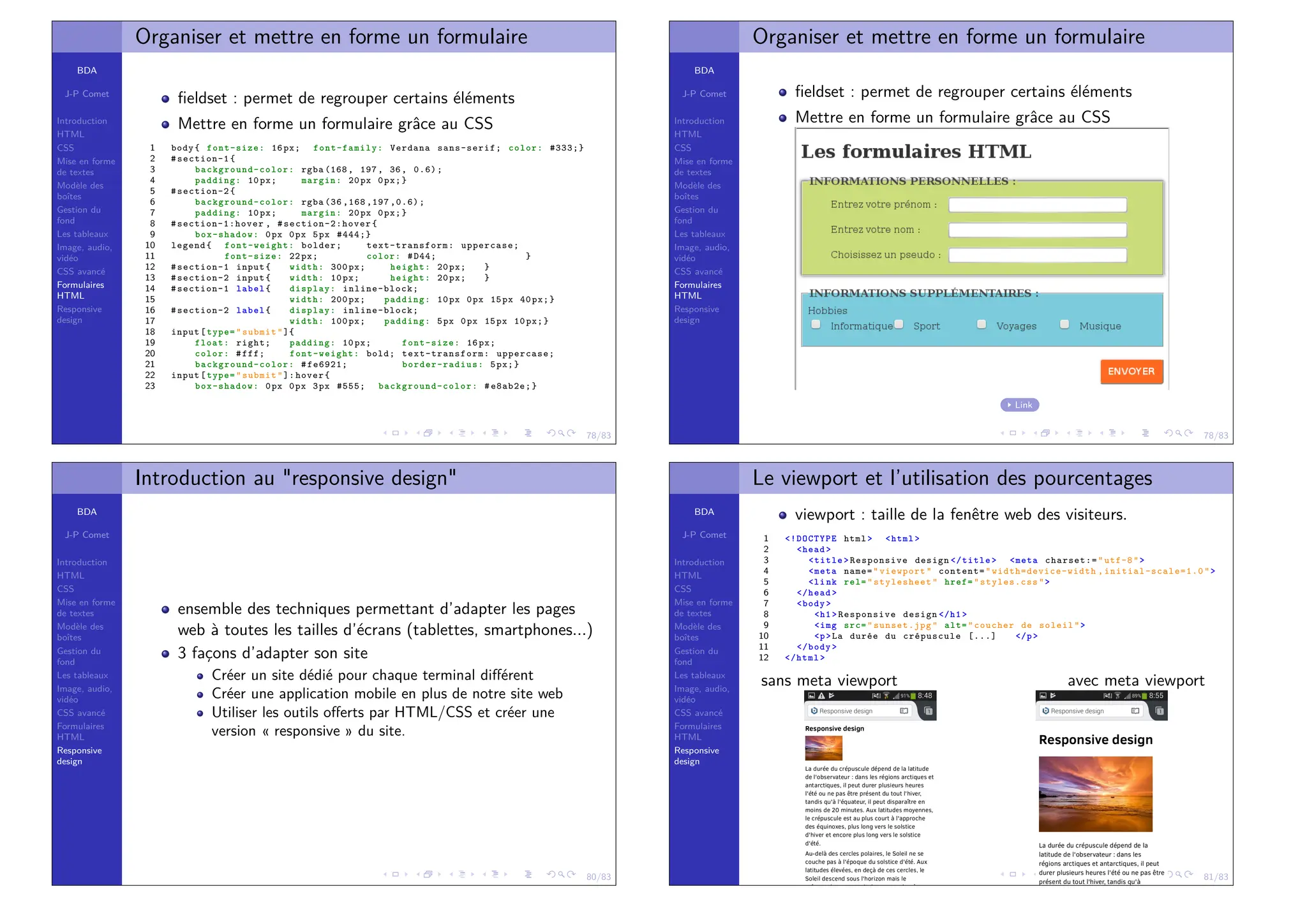
Task: Click previous-frame triangle on responsive intro slide
Action: coord(418,874)
